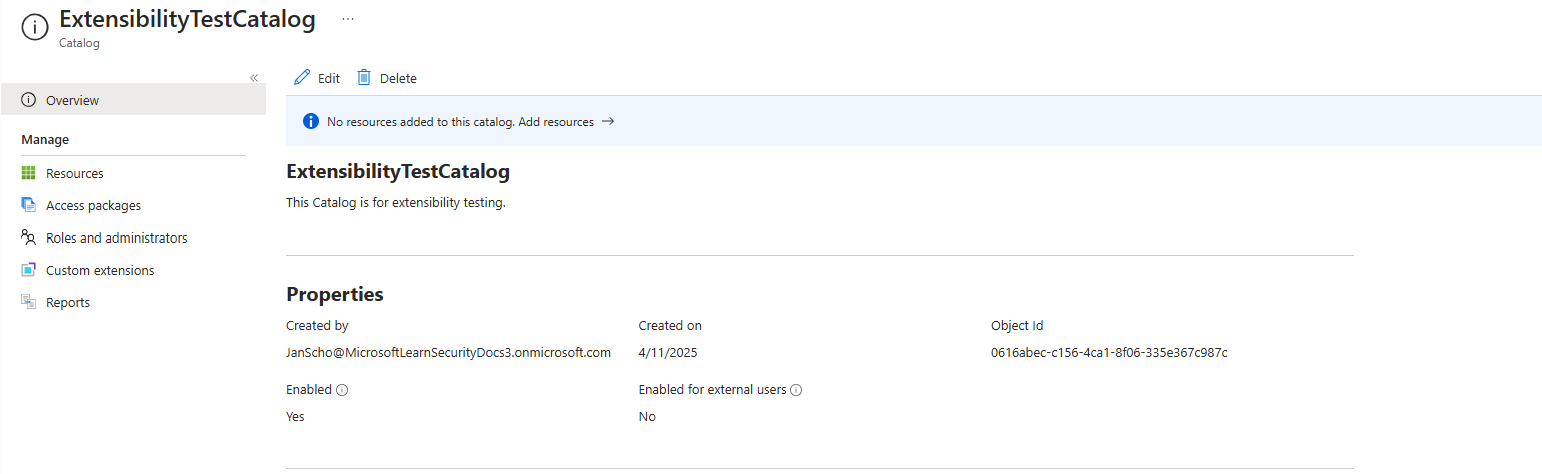This screenshot has width=1542, height=474.
Task: Collapse the left navigation pane
Action: [254, 78]
